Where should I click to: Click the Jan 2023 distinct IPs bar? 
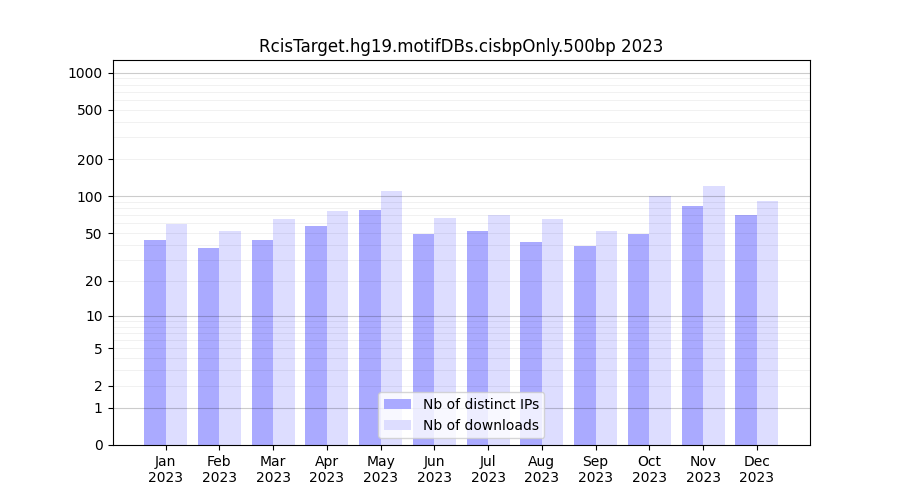[155, 342]
